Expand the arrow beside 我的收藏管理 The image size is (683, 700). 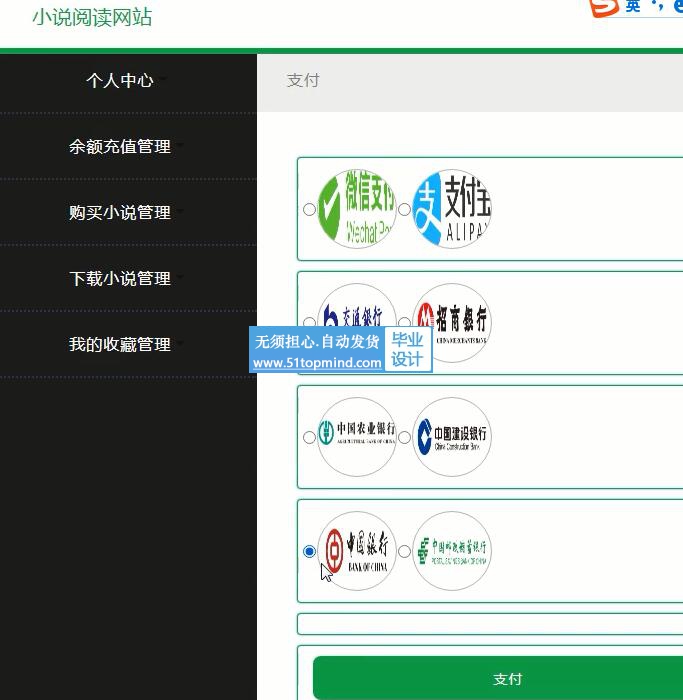pyautogui.click(x=180, y=342)
